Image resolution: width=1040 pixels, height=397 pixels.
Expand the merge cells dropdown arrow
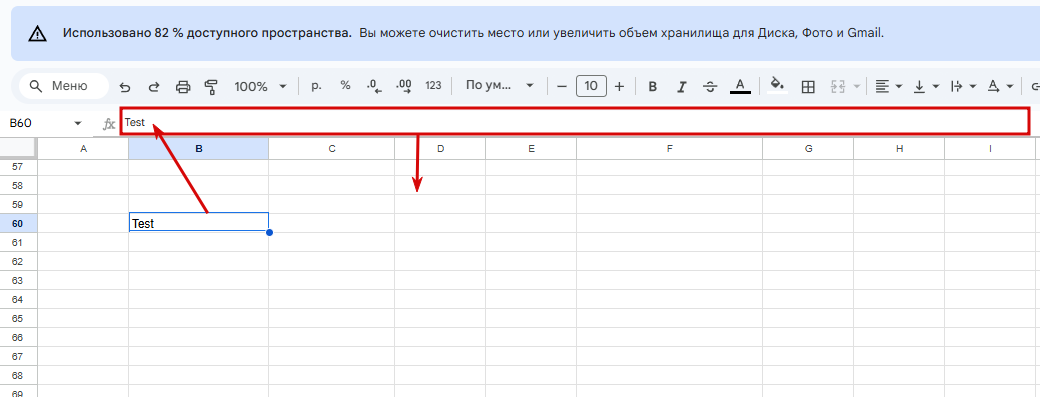point(857,86)
